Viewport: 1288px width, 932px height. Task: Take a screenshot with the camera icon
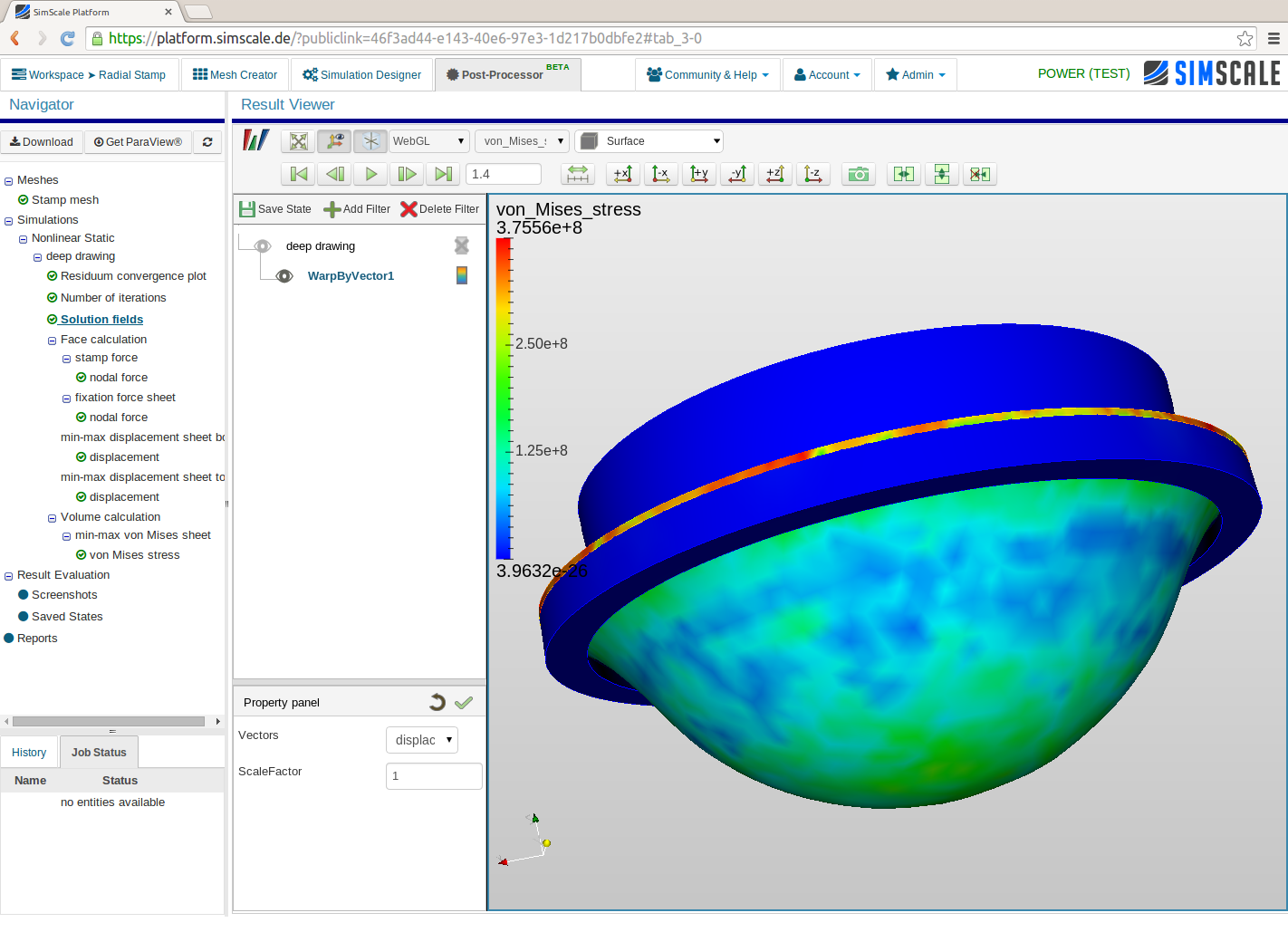(x=859, y=174)
